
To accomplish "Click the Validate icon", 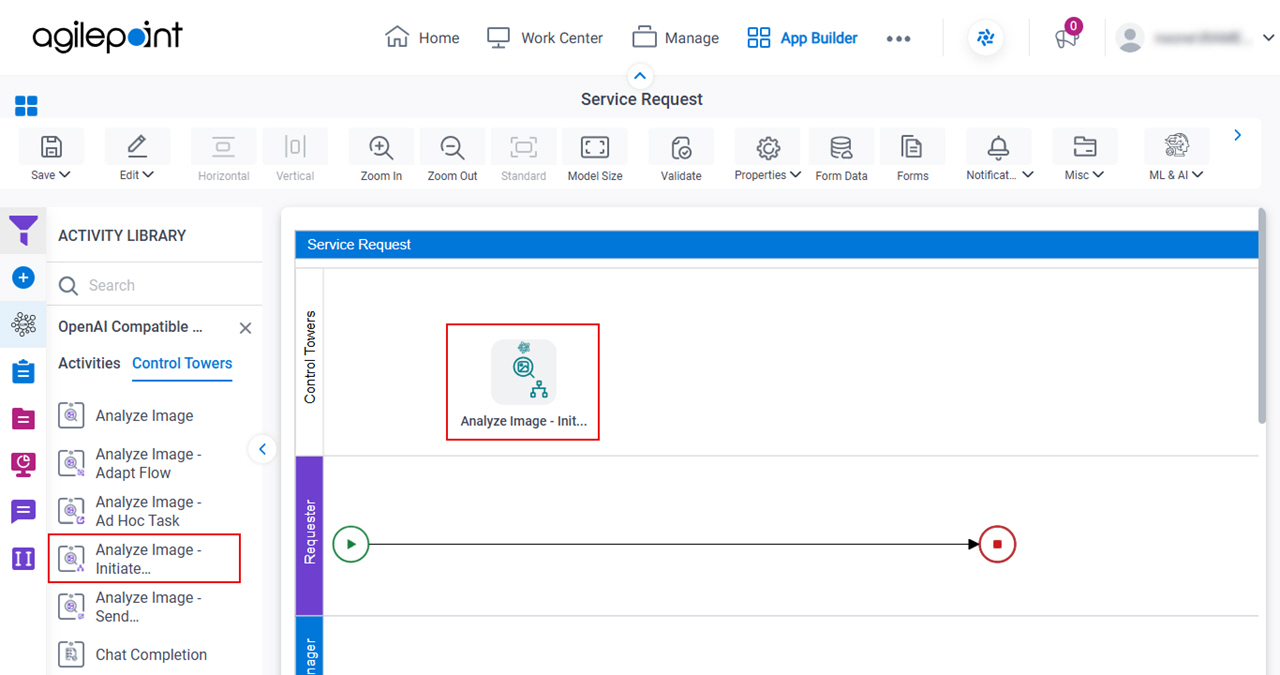I will click(681, 147).
